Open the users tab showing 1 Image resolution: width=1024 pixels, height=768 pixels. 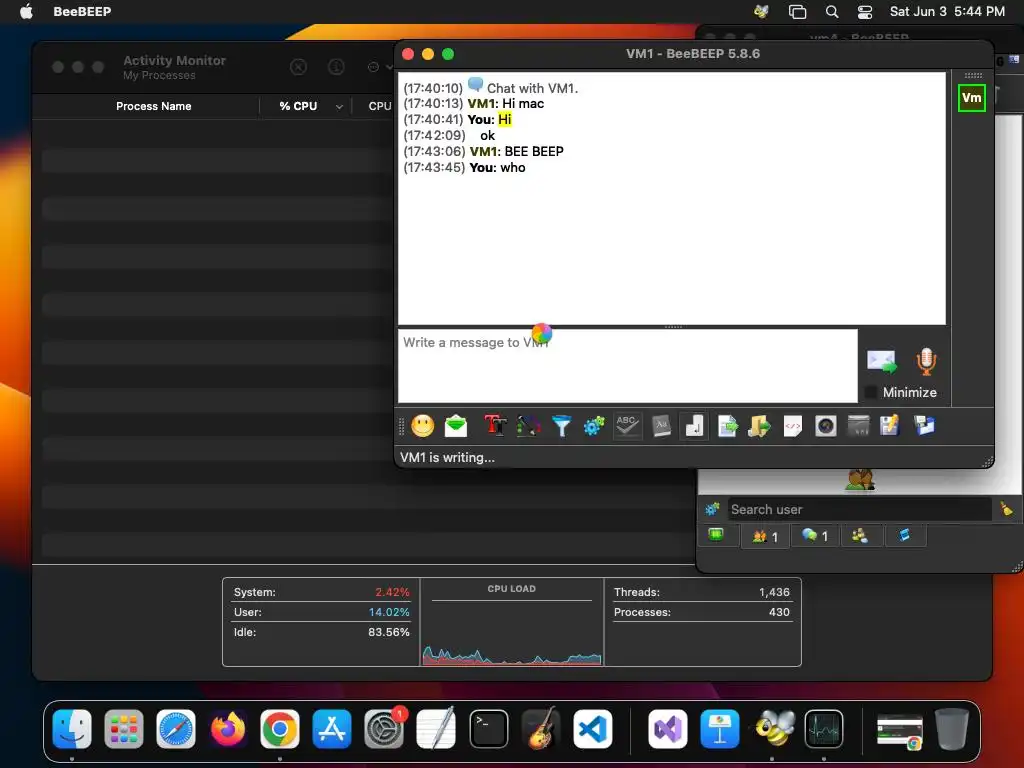click(x=765, y=537)
